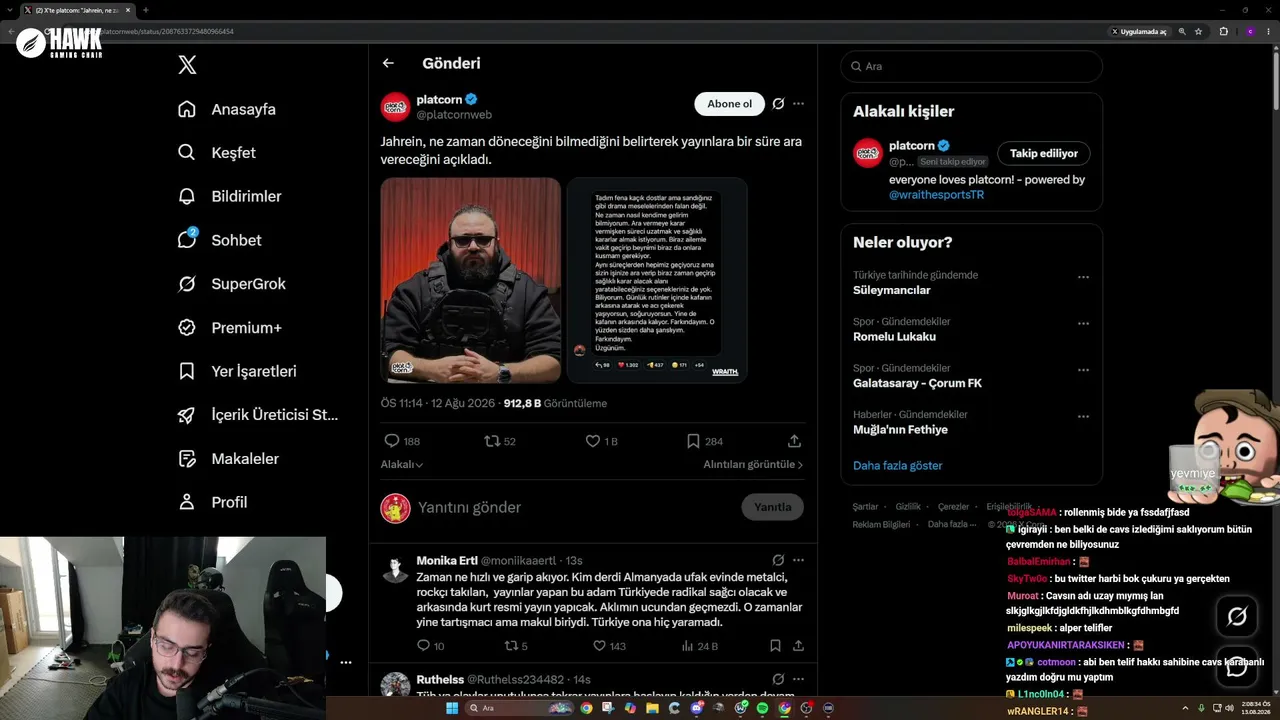This screenshot has width=1280, height=720.
Task: Expand the Daha fazla footer menu
Action: [953, 524]
